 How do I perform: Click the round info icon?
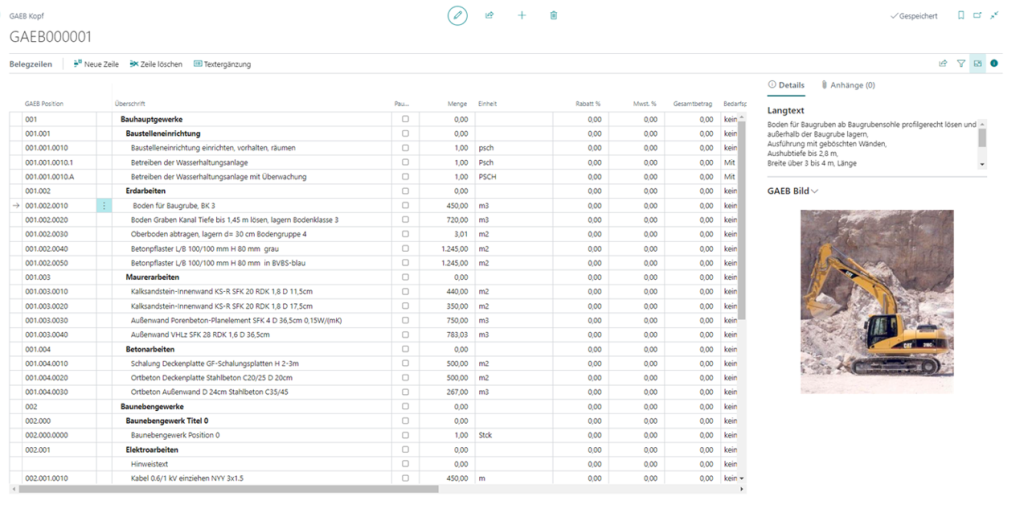994,64
